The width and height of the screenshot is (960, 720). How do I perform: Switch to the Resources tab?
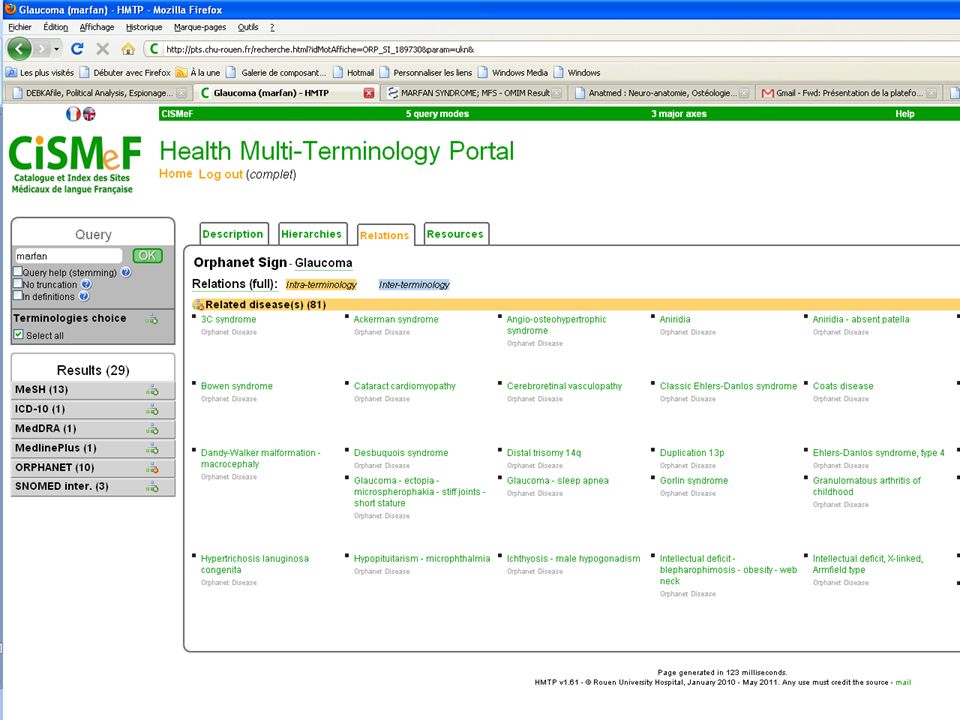coord(455,234)
